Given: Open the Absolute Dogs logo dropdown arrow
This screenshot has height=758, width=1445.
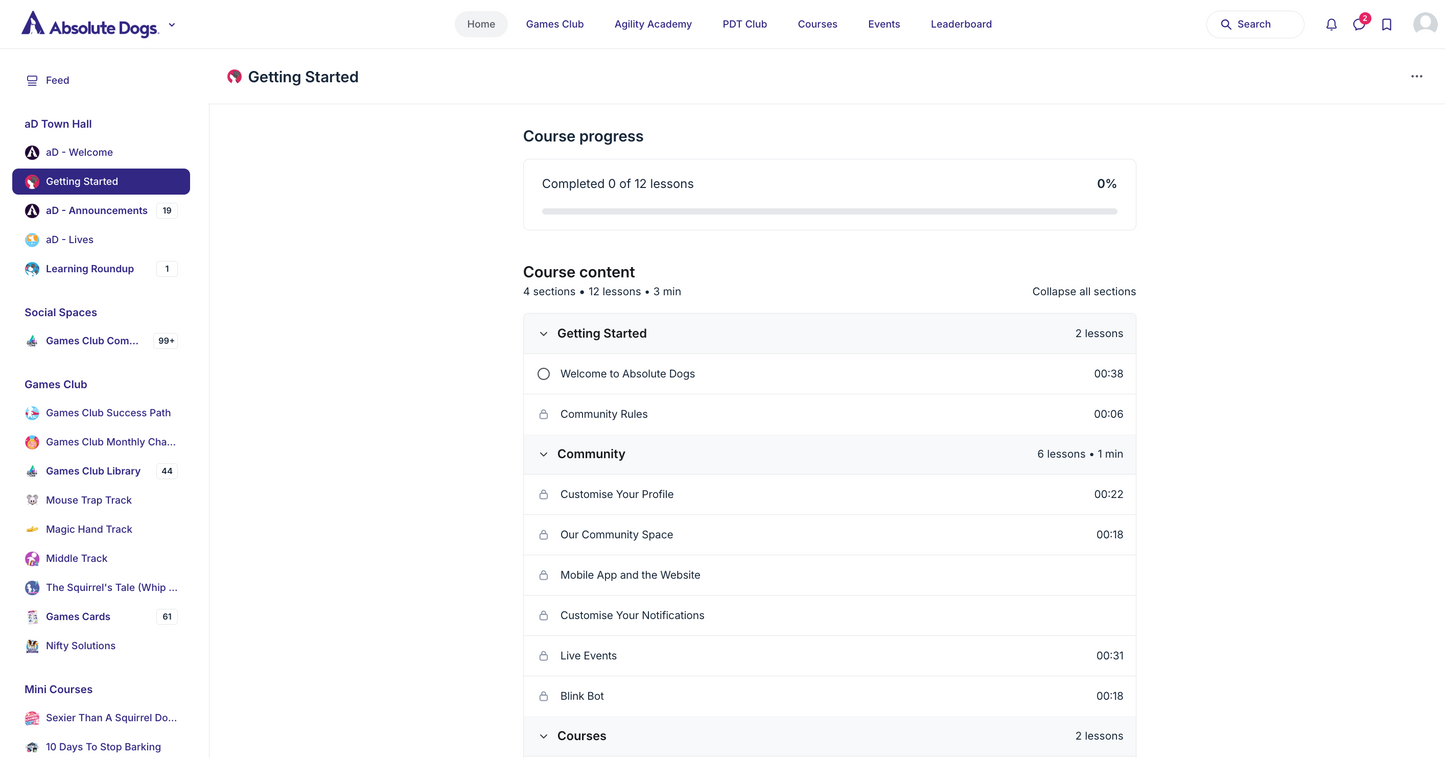Looking at the screenshot, I should [172, 25].
